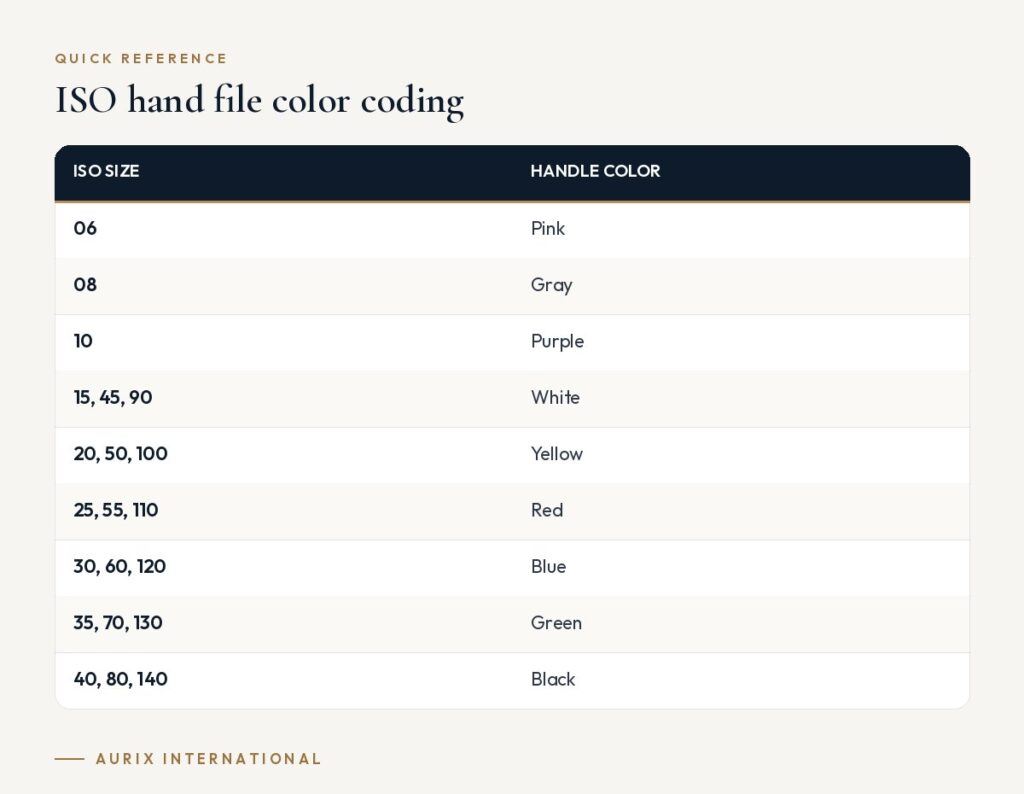Click the HANDLE COLOR column header
Image resolution: width=1024 pixels, height=794 pixels.
click(x=741, y=172)
